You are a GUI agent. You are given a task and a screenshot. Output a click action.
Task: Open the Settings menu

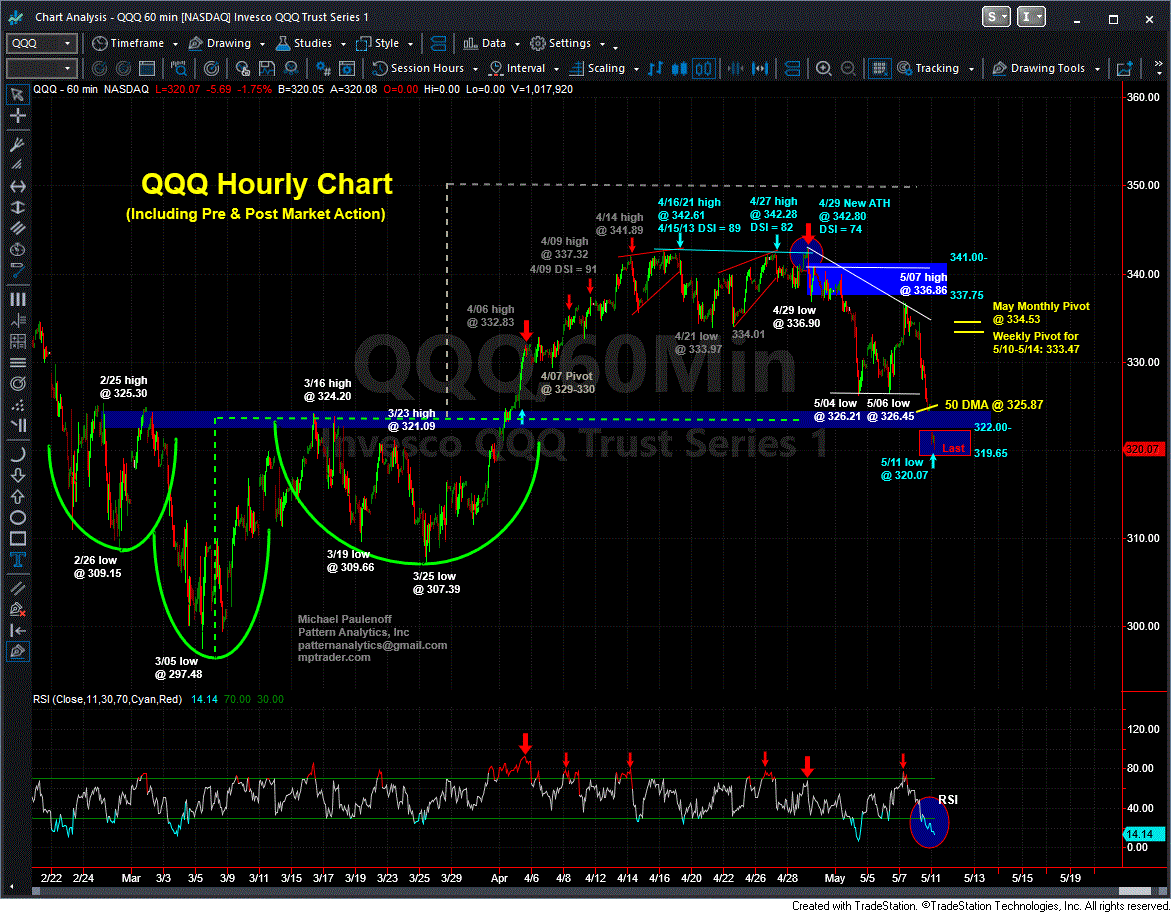pos(561,43)
